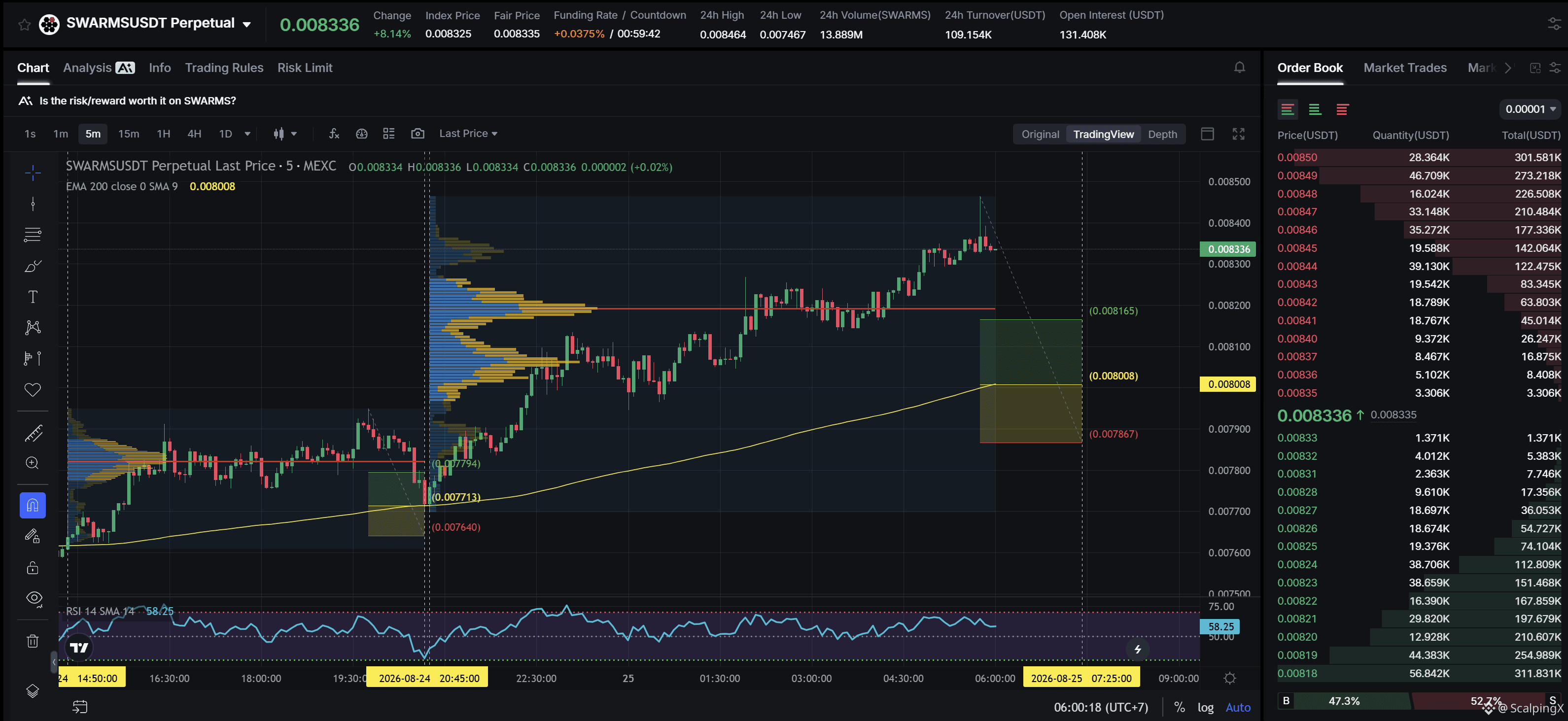Open the top-right page settings sliders
The image size is (1568, 721).
[x=1554, y=24]
